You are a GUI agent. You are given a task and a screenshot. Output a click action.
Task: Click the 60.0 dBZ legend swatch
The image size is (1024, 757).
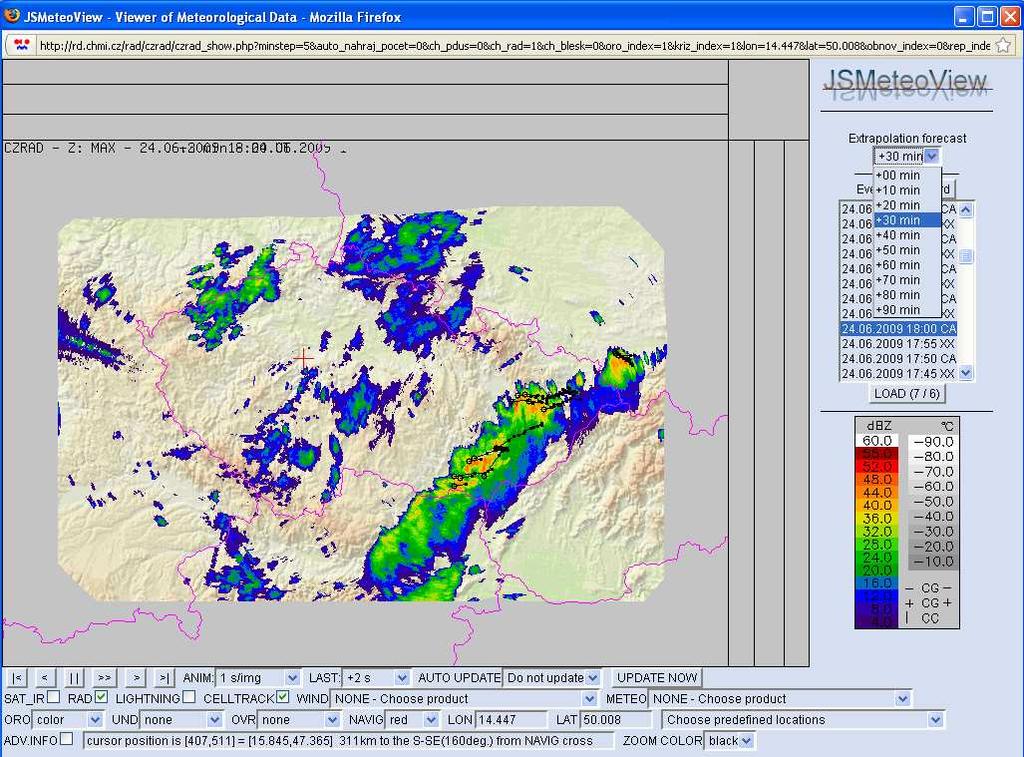(877, 441)
